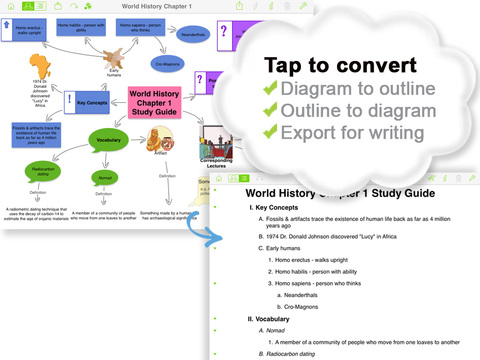Activate outline view toggle in lower window
The width and height of the screenshot is (480, 360).
coord(244,178)
